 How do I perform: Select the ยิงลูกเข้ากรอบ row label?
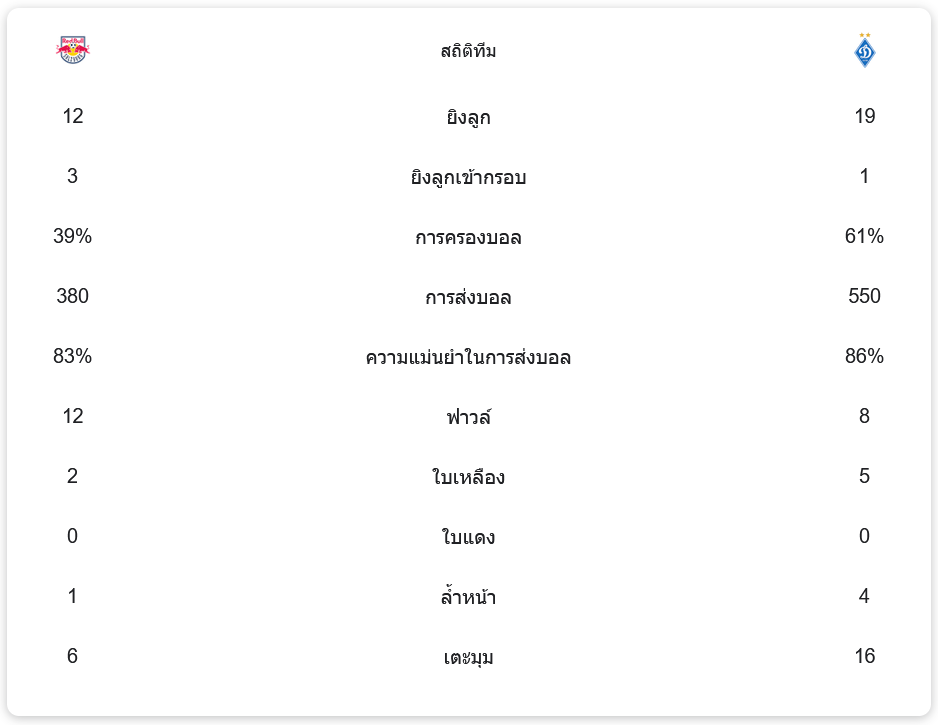pos(468,177)
